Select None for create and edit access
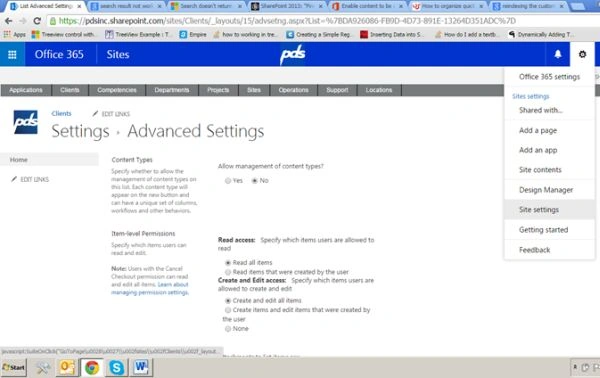 228,329
